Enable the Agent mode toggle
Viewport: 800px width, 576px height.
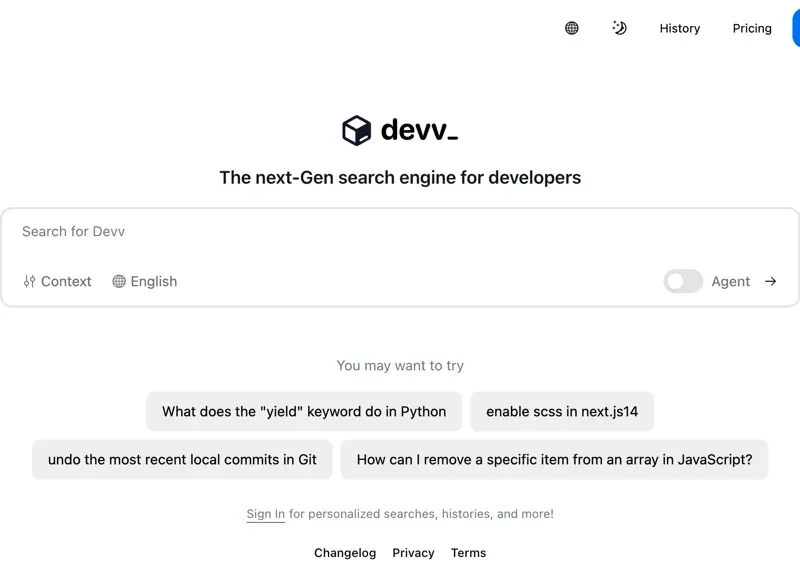click(x=683, y=282)
